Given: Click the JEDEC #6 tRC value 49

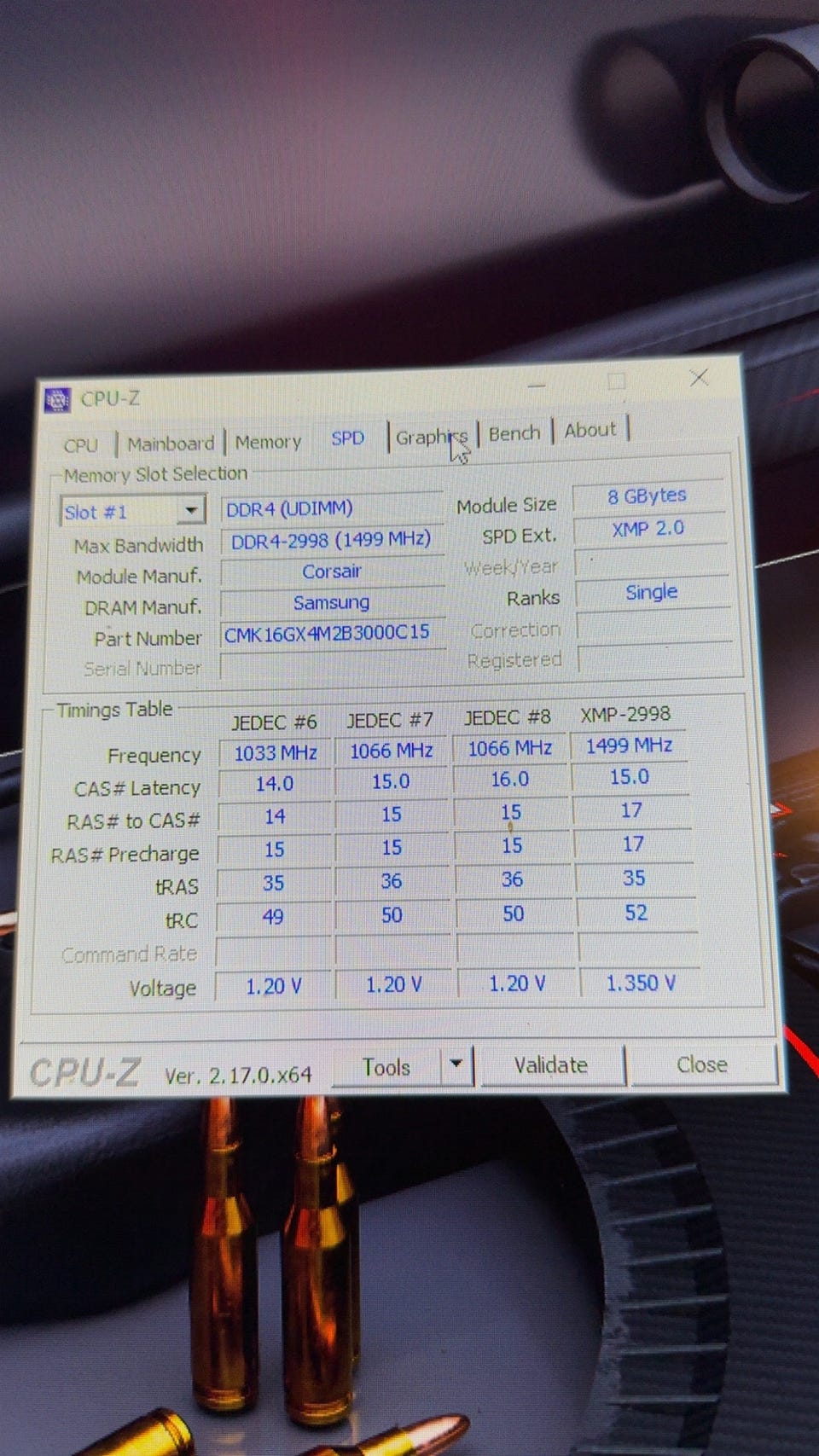Looking at the screenshot, I should (x=273, y=918).
